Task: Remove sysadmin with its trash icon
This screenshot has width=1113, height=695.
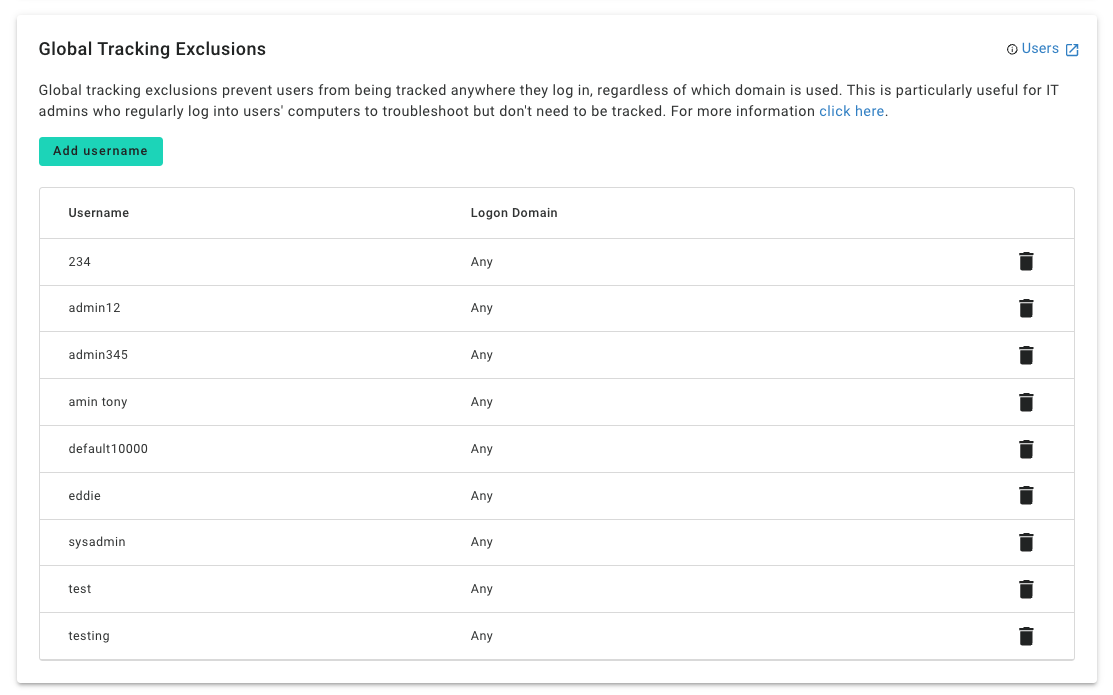Action: [x=1026, y=542]
